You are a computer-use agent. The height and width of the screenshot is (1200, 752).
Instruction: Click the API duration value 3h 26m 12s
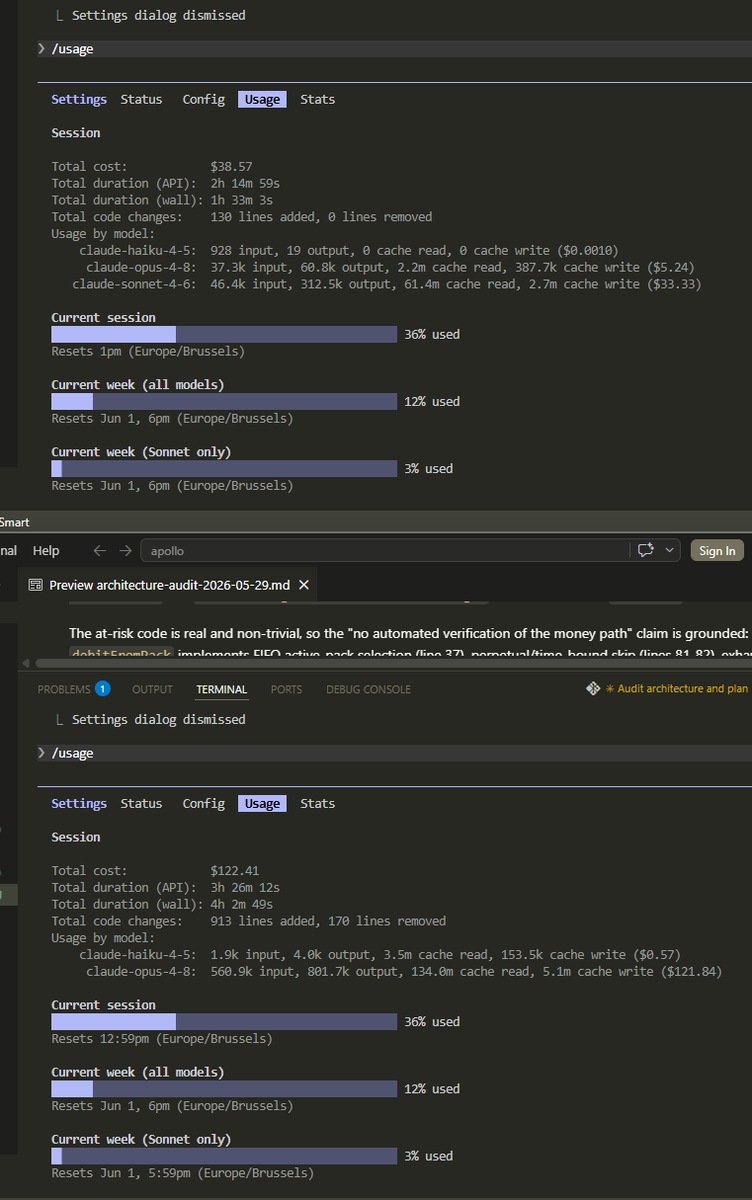point(245,887)
